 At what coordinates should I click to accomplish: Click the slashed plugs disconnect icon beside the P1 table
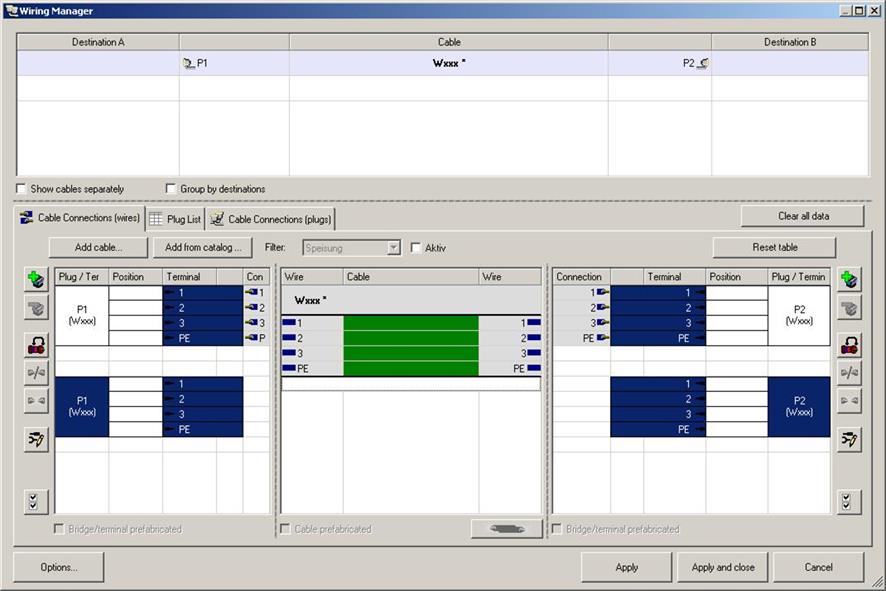36,372
